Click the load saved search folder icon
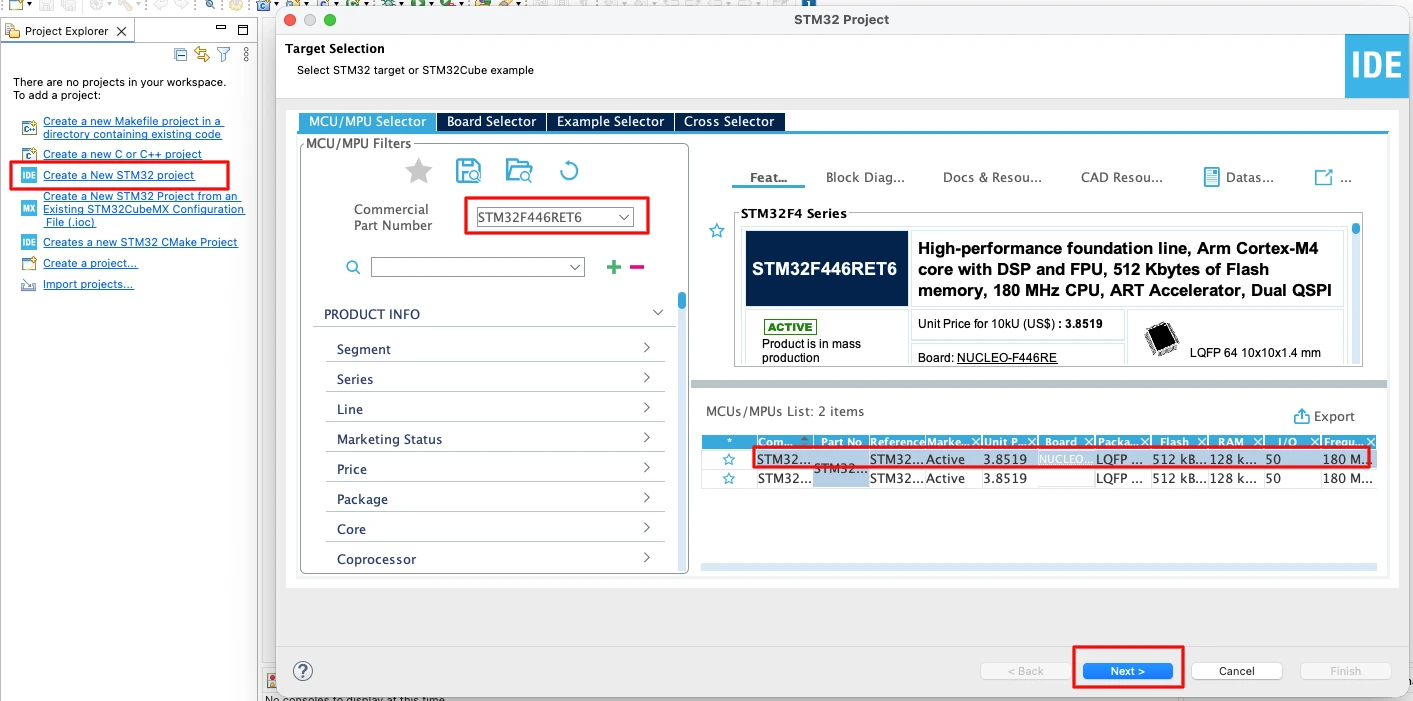Image resolution: width=1413 pixels, height=701 pixels. 519,171
